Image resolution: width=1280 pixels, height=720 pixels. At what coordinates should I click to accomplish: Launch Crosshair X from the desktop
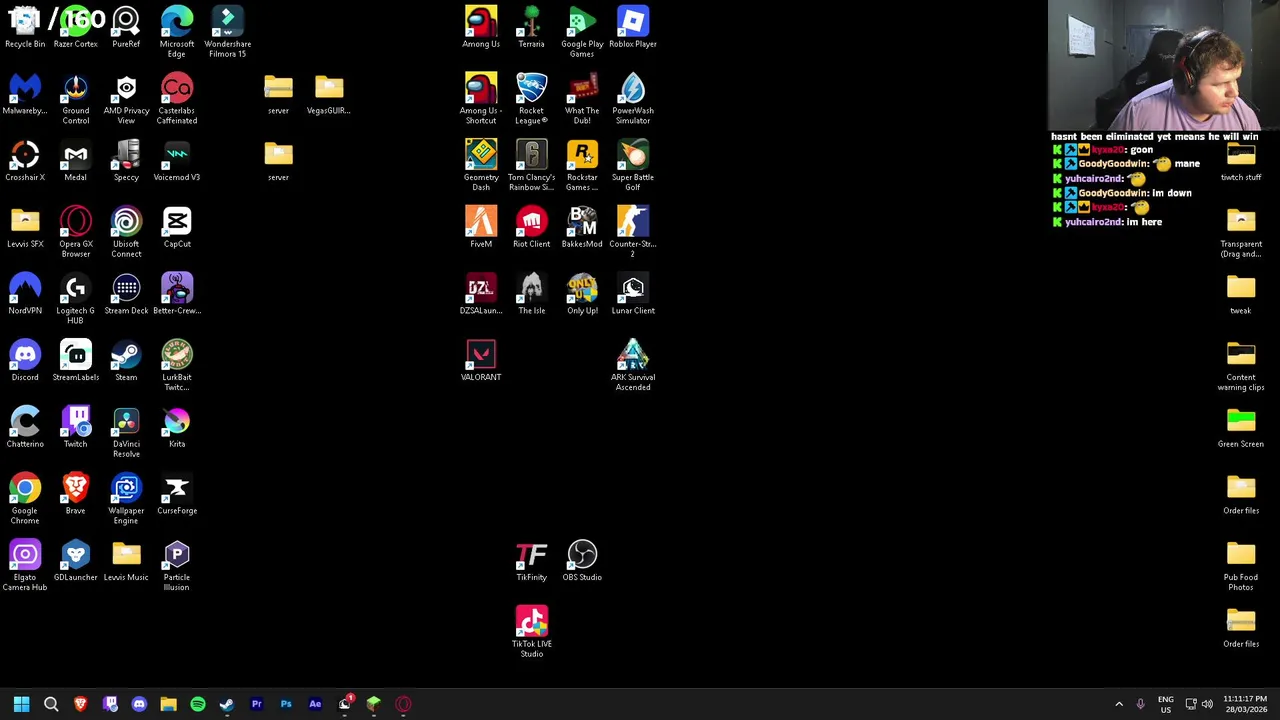pos(25,161)
